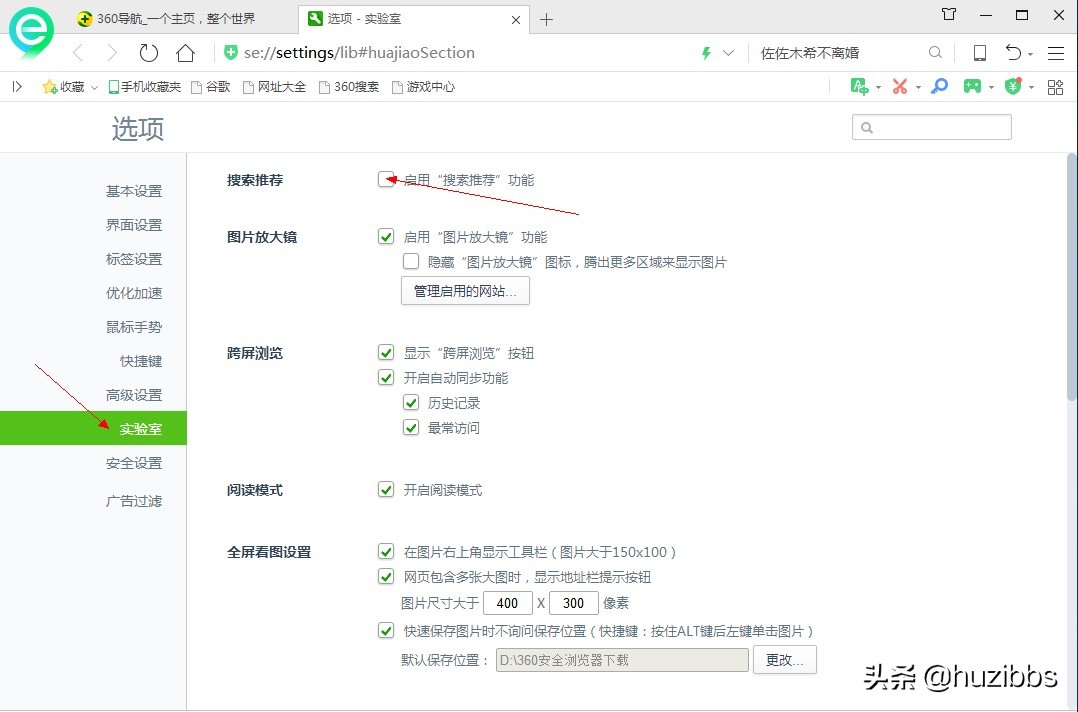The height and width of the screenshot is (712, 1078).
Task: Open the phone icon near the address bar
Action: [x=980, y=52]
